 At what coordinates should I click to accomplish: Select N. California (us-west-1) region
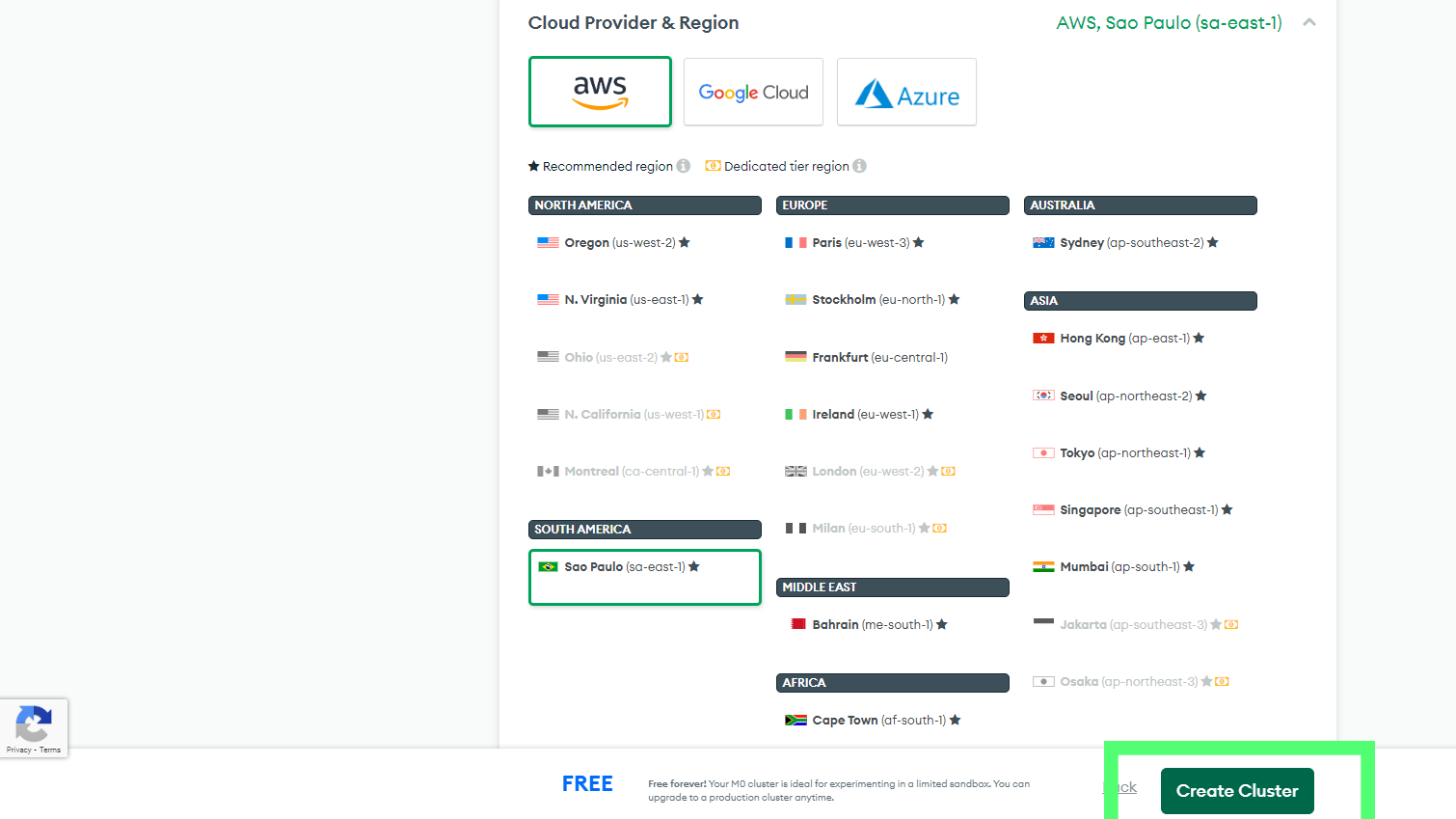(x=645, y=414)
